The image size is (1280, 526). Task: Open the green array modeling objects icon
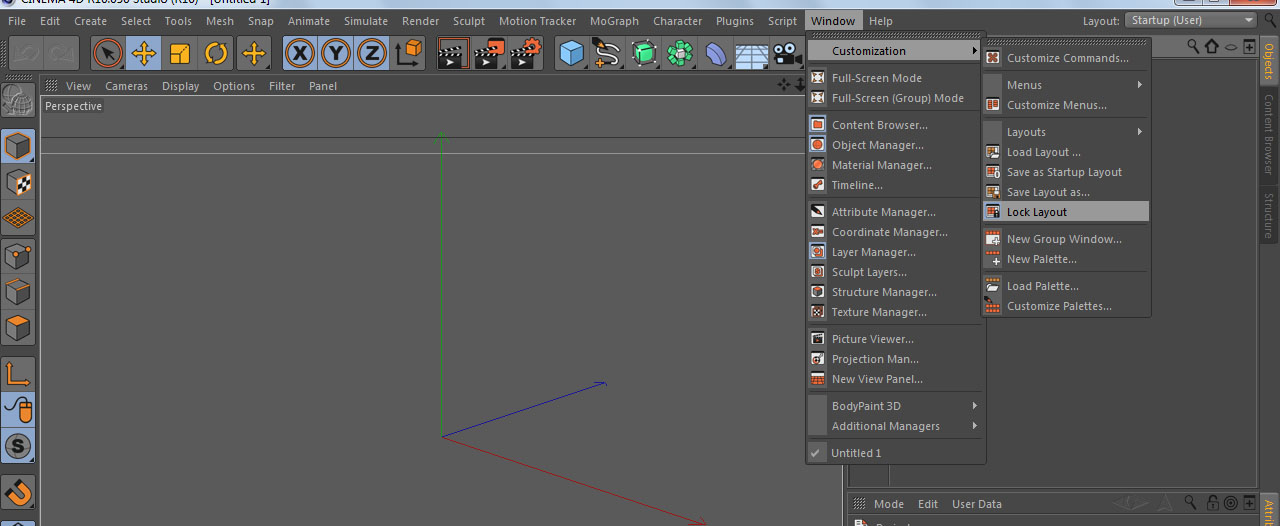pyautogui.click(x=680, y=53)
